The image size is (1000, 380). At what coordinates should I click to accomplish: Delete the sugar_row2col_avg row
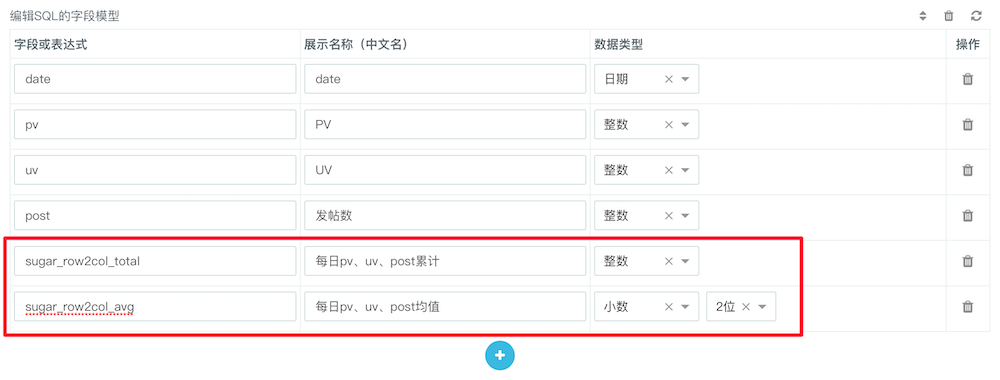[x=967, y=307]
